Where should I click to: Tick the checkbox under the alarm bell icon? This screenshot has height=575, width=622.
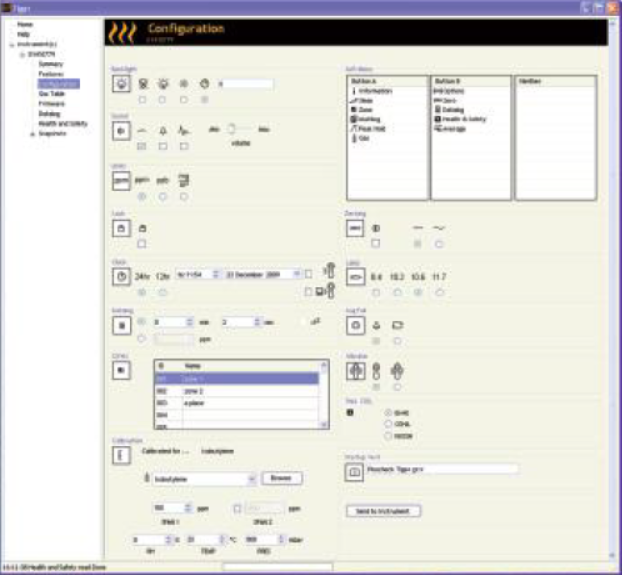(x=163, y=146)
